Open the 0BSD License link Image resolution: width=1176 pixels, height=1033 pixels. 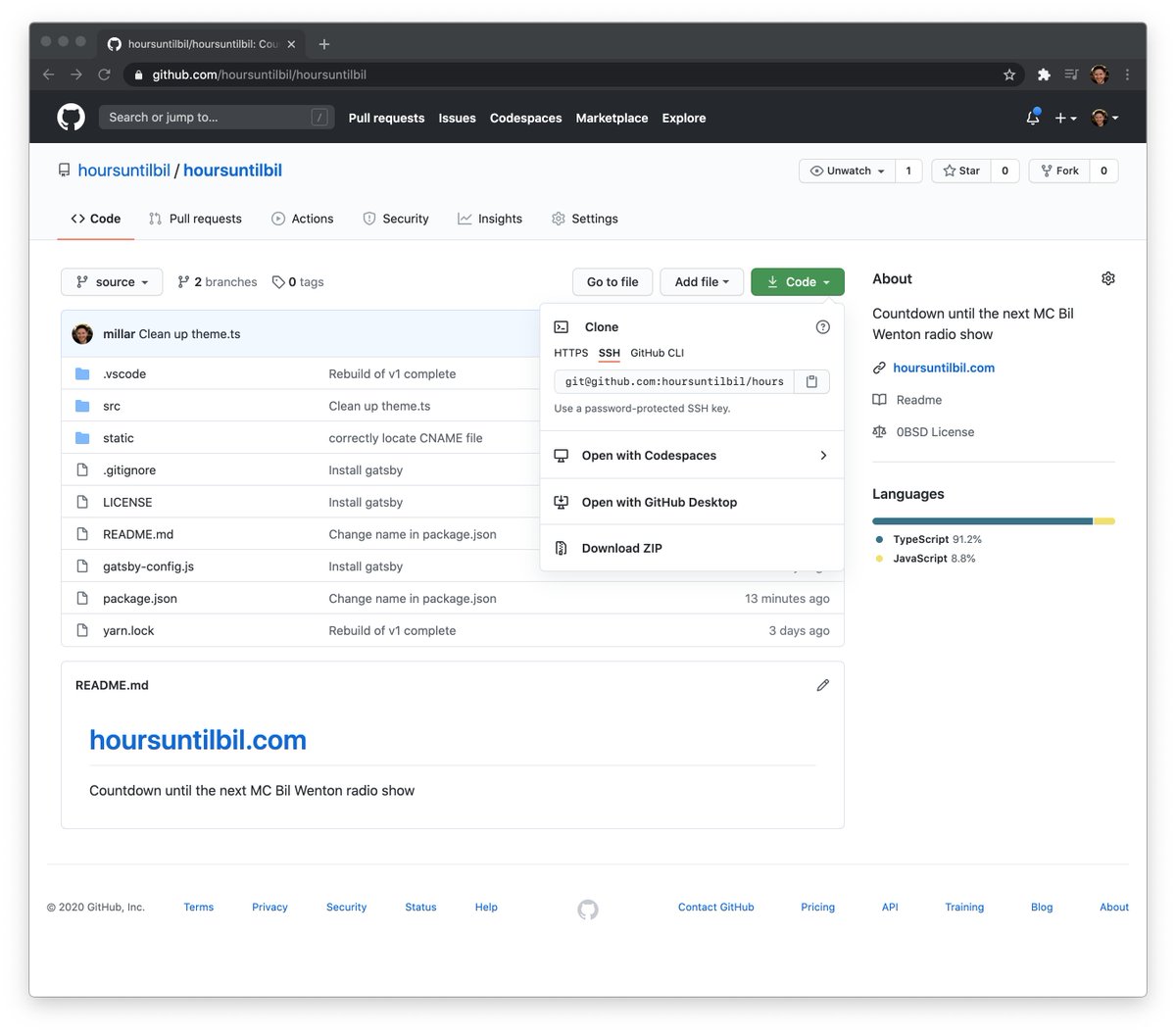click(x=935, y=431)
